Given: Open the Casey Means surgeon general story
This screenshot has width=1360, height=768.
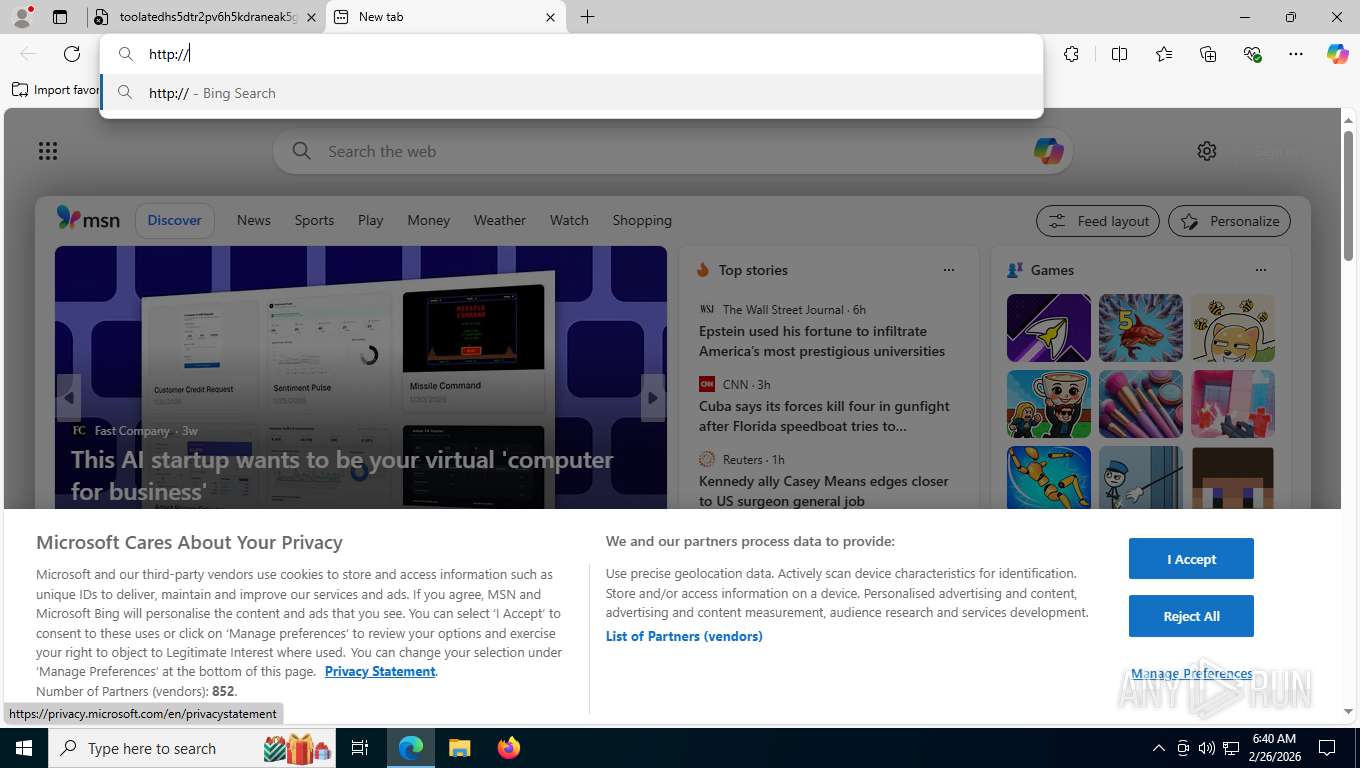Looking at the screenshot, I should [824, 491].
